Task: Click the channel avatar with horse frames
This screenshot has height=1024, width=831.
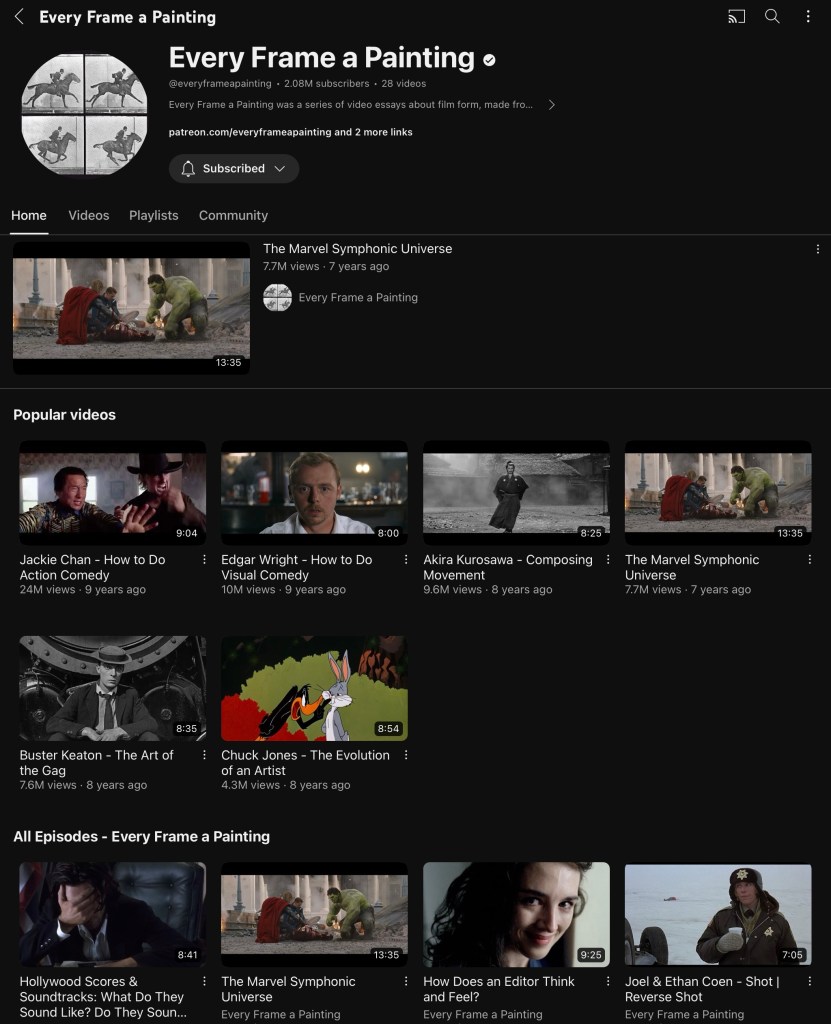Action: tap(84, 114)
